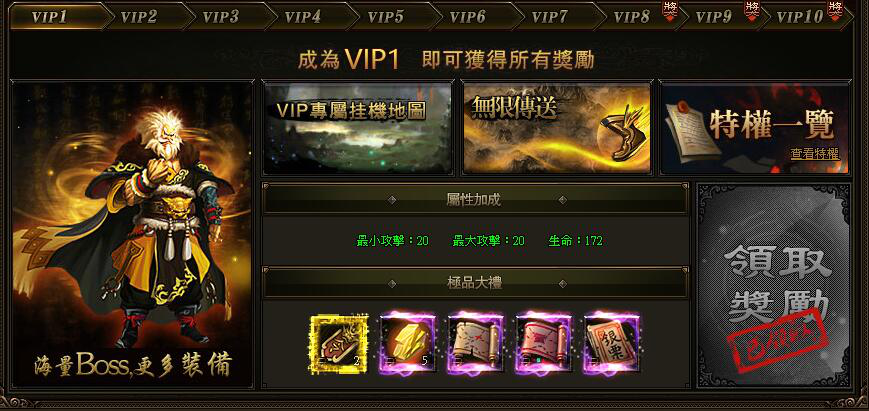Click the reward badge on VIP9 tab
This screenshot has height=411, width=869.
[752, 10]
